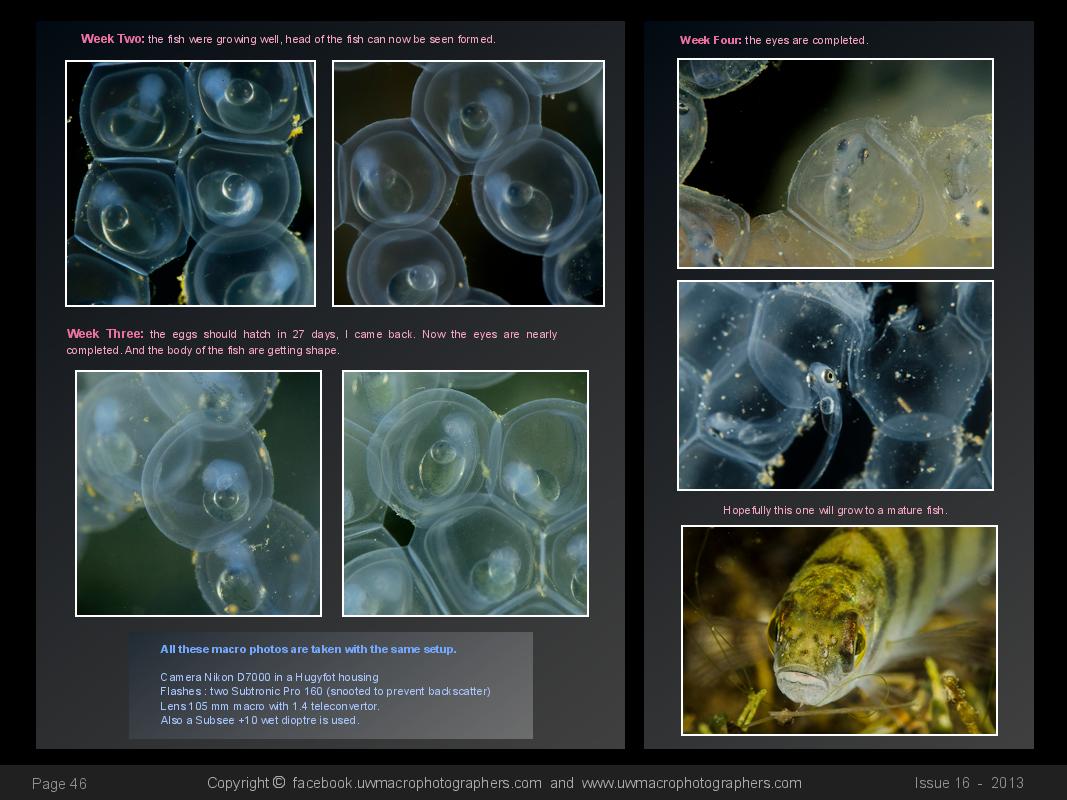1067x800 pixels.
Task: Visit the facebook.uwmacrophotographers.com link
Action: 416,783
